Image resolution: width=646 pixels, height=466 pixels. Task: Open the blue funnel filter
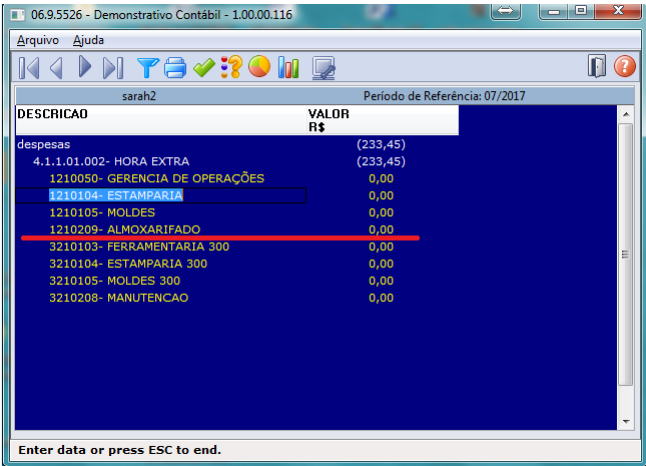[148, 68]
